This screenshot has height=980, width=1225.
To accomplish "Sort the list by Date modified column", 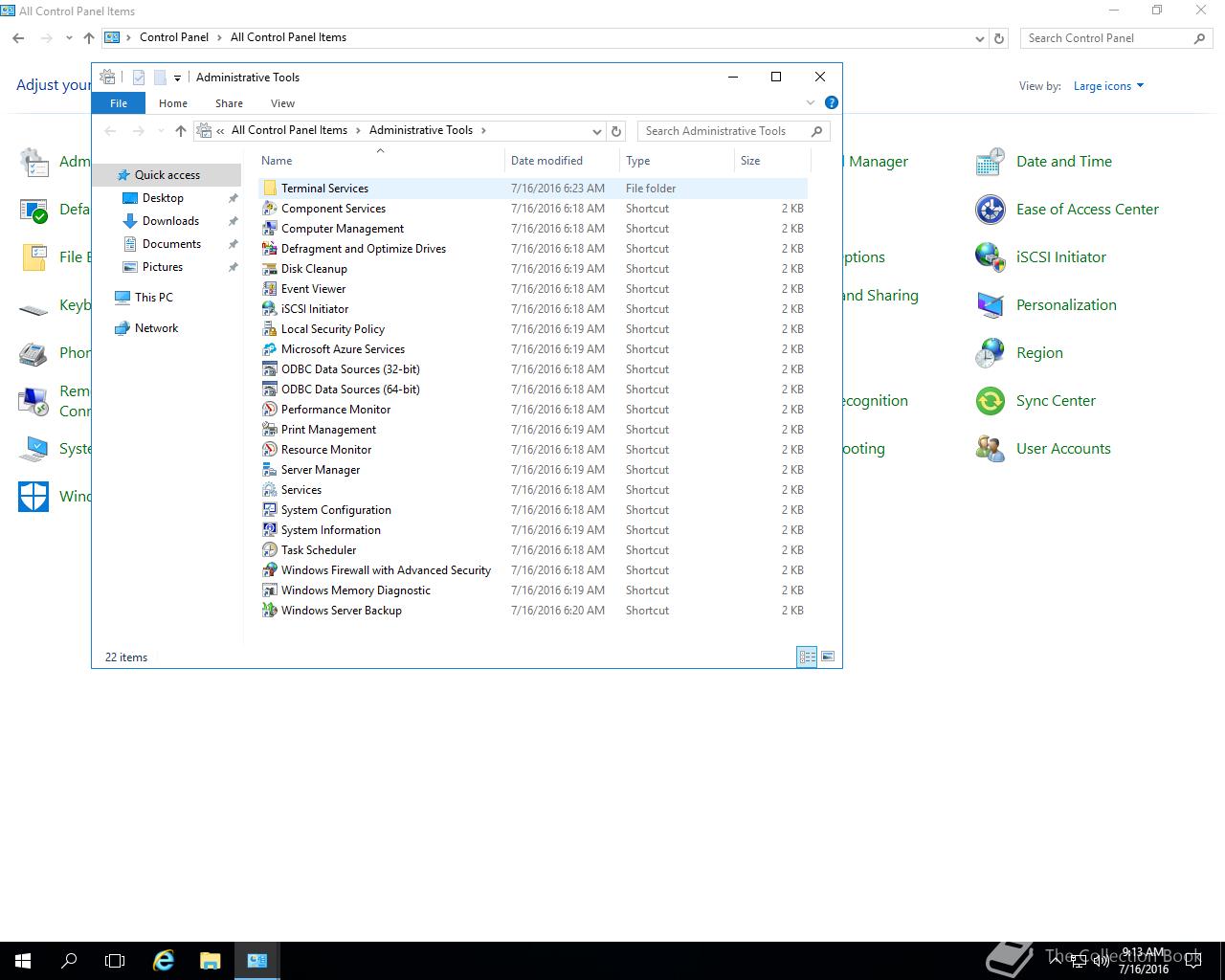I will [x=562, y=161].
